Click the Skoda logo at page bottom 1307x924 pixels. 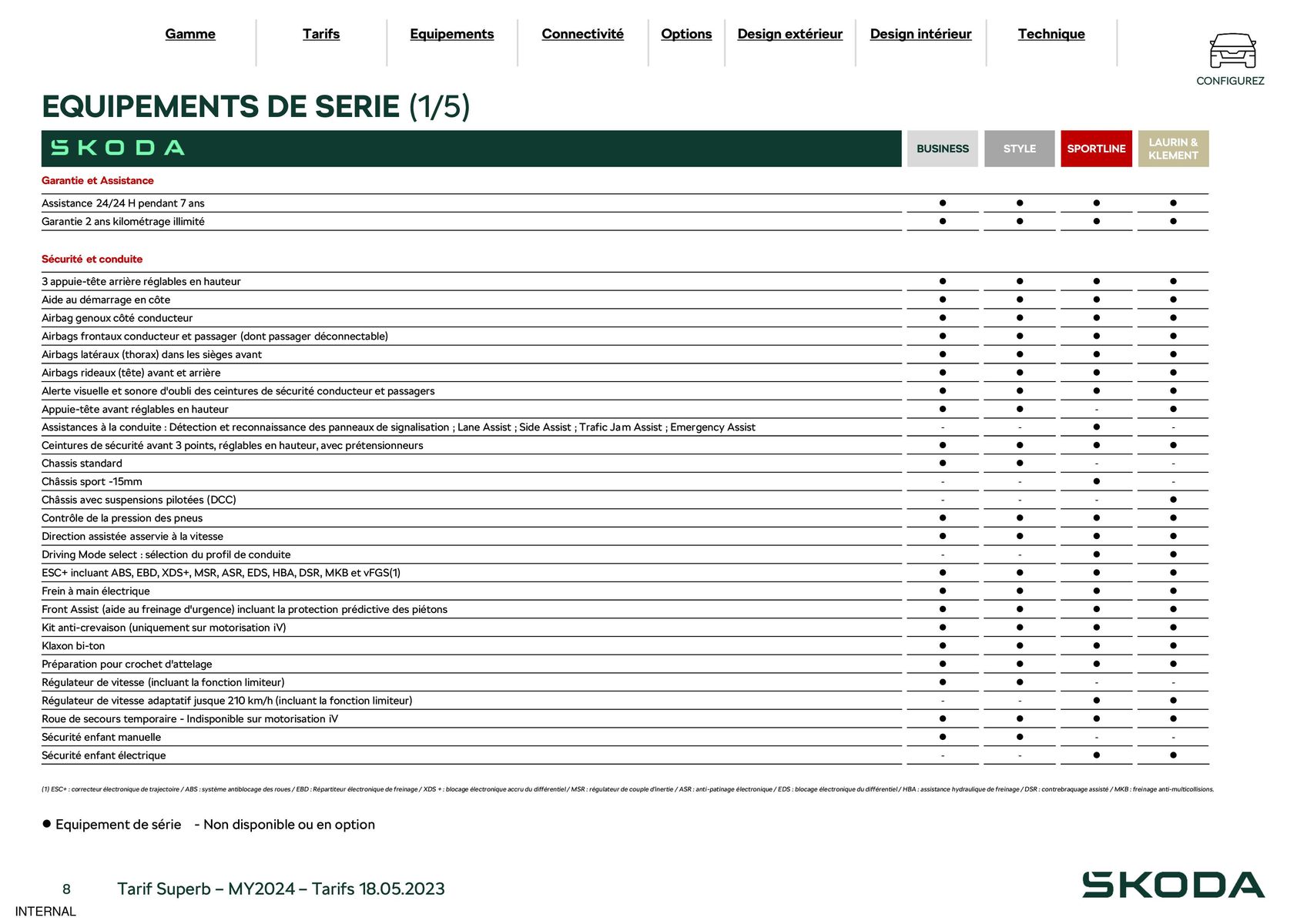point(1173,885)
